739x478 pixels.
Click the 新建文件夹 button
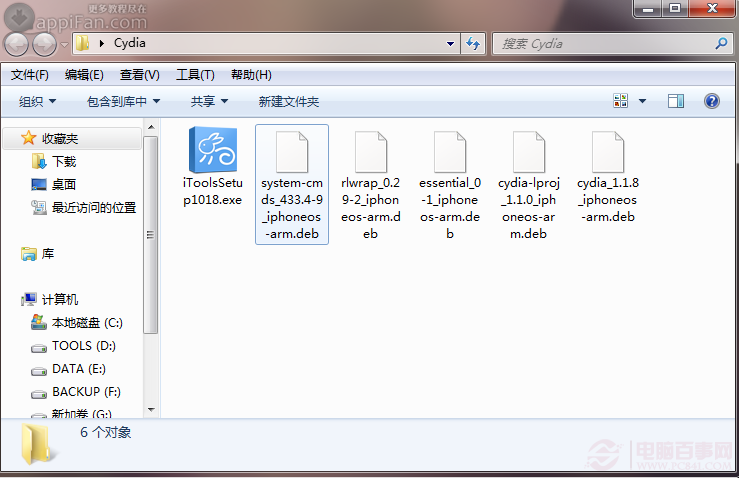pyautogui.click(x=289, y=101)
